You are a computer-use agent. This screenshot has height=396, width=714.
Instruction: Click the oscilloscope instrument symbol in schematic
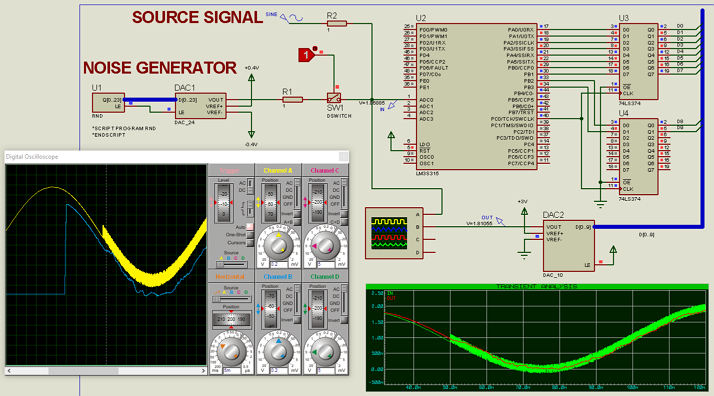(394, 233)
